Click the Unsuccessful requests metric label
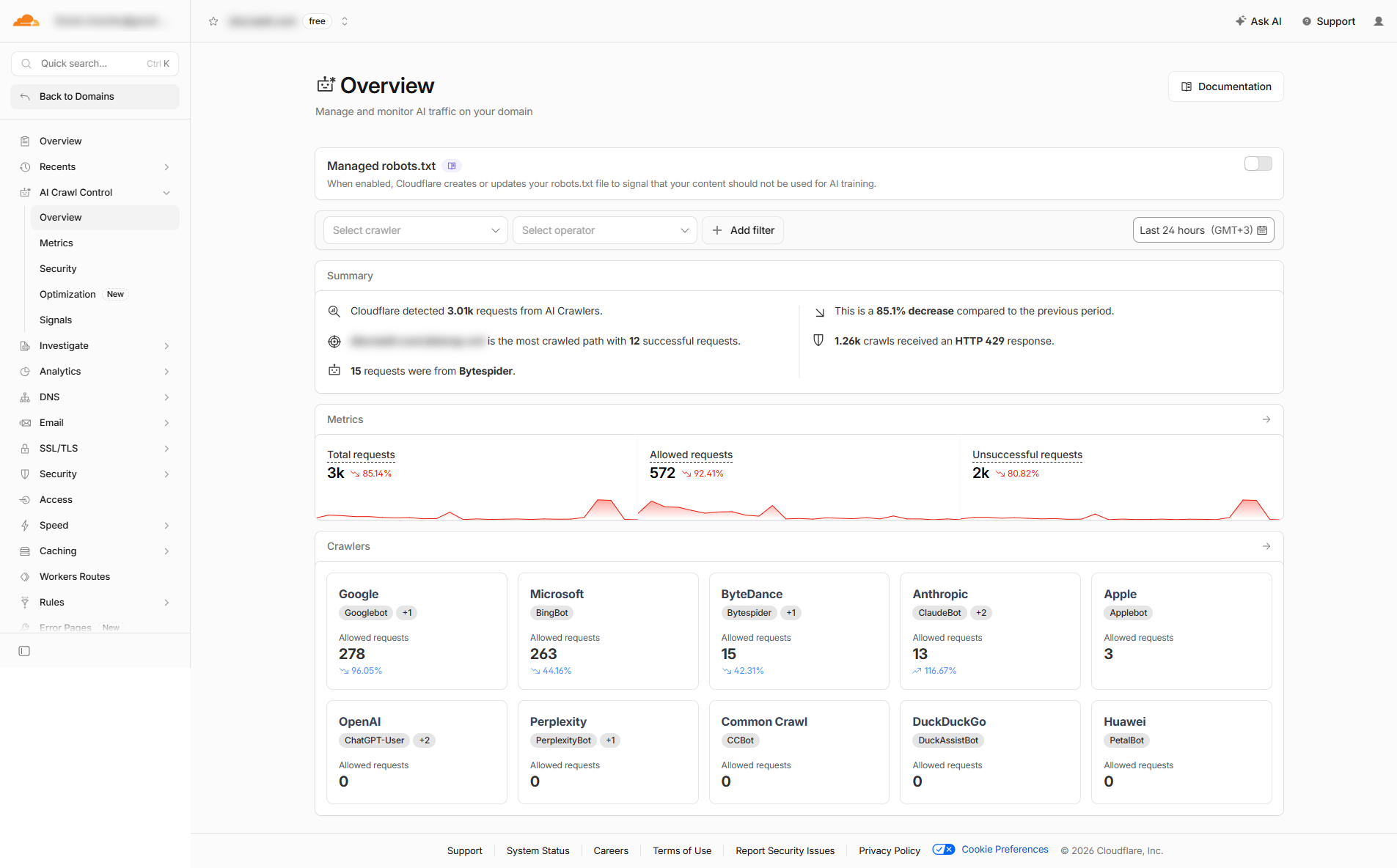 (x=1027, y=455)
